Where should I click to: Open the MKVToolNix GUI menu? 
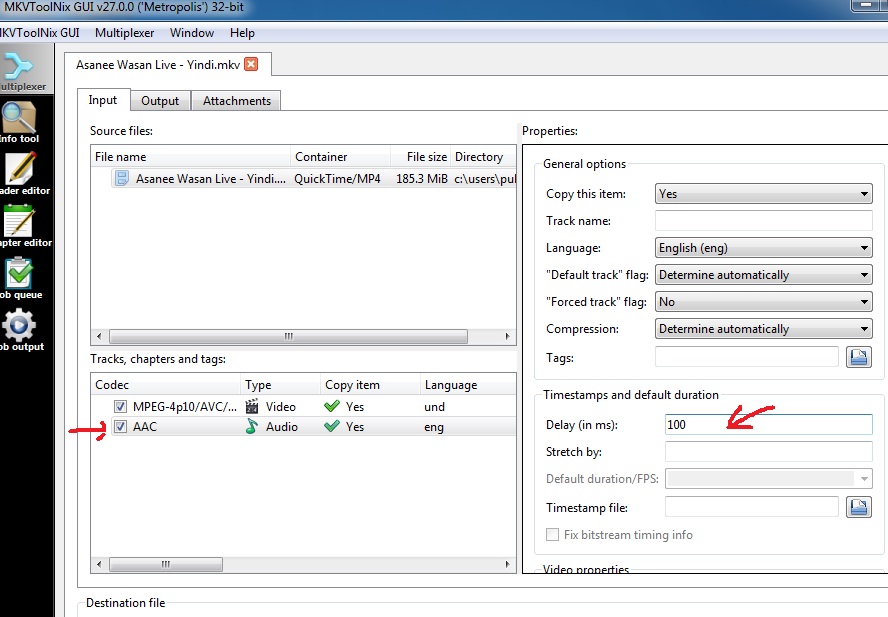(x=40, y=33)
